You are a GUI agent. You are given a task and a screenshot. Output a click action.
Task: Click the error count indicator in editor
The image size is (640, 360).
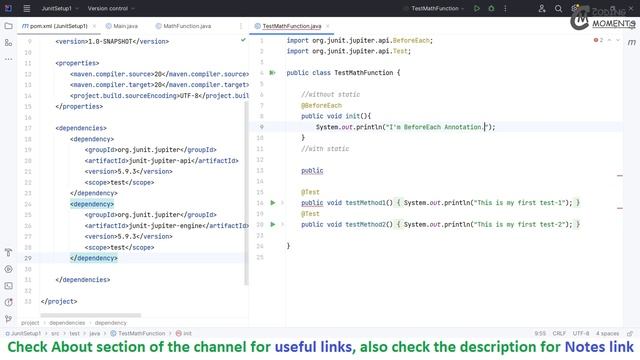coord(598,40)
